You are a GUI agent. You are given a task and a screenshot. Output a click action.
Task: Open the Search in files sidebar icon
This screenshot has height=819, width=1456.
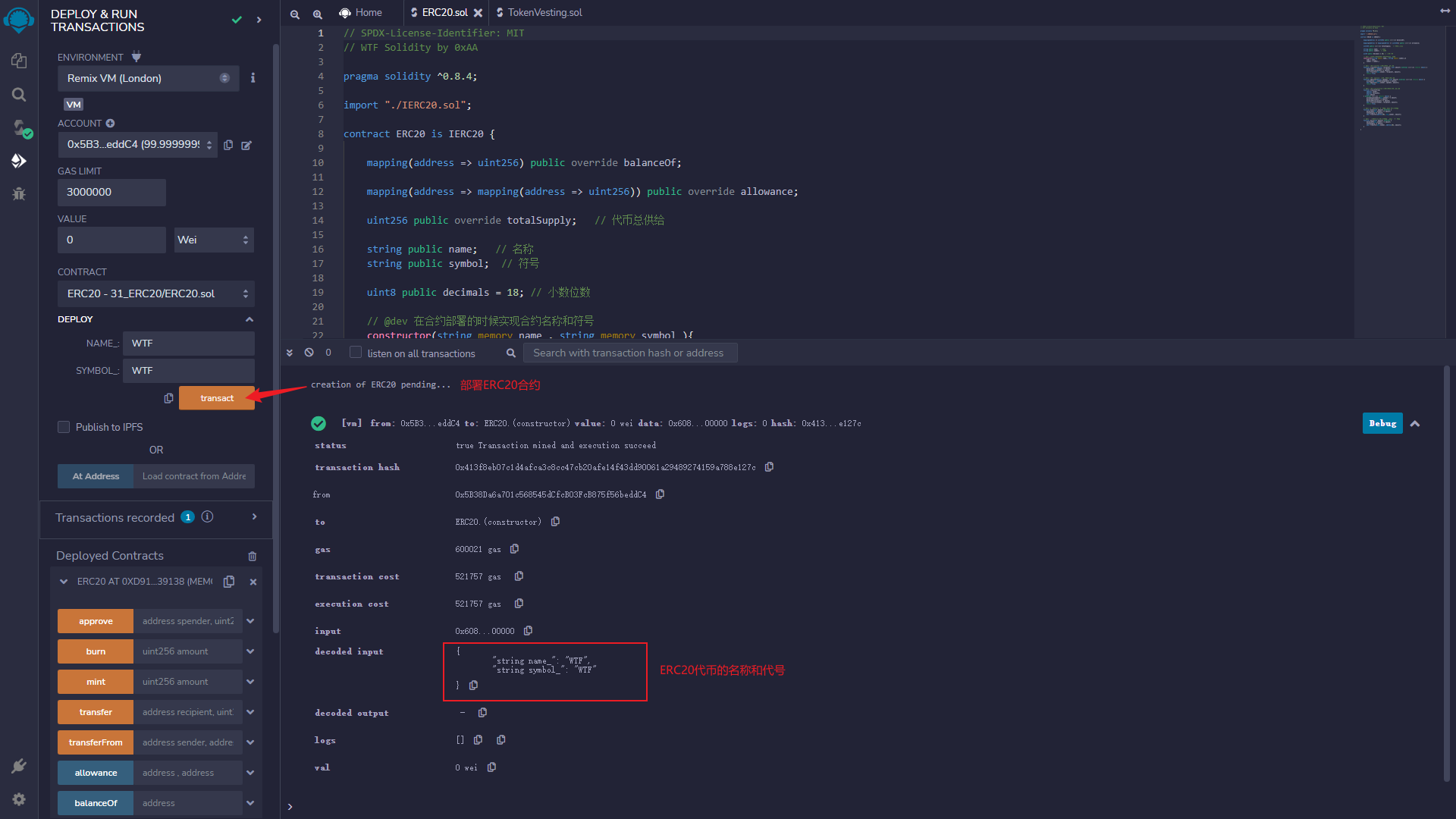(x=19, y=94)
